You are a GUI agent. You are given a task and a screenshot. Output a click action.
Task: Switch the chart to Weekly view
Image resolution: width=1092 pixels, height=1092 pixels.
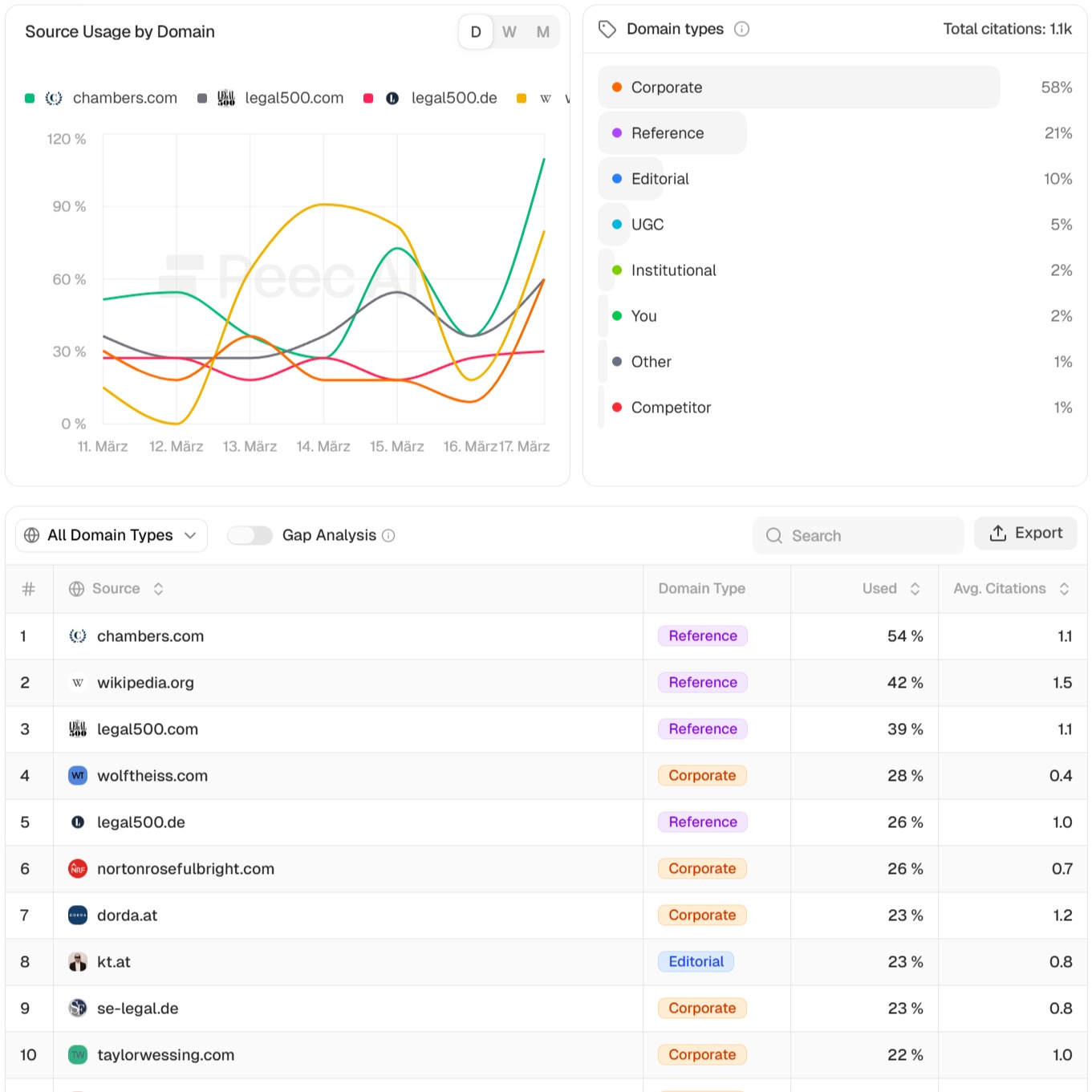click(x=509, y=32)
